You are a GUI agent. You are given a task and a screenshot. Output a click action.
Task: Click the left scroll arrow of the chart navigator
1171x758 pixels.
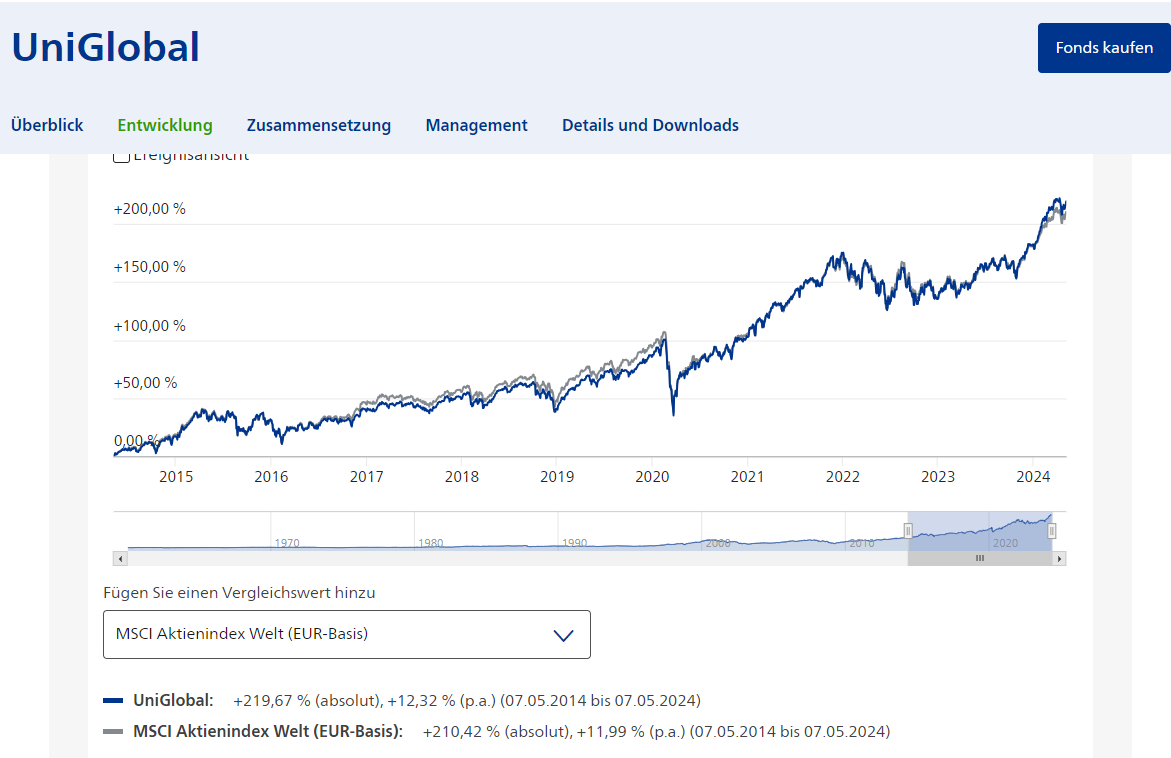(x=120, y=559)
